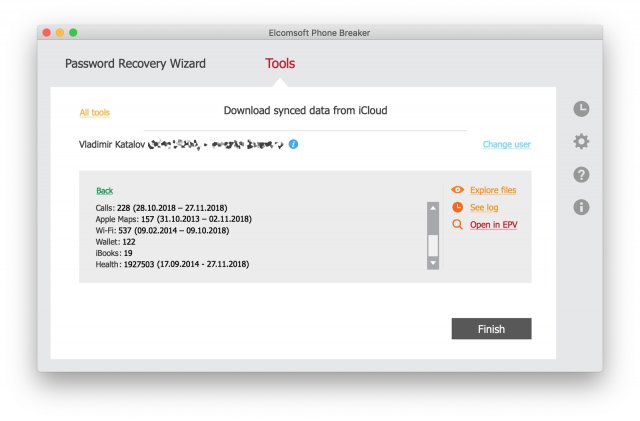
Task: Click the help question mark icon
Action: coord(581,175)
